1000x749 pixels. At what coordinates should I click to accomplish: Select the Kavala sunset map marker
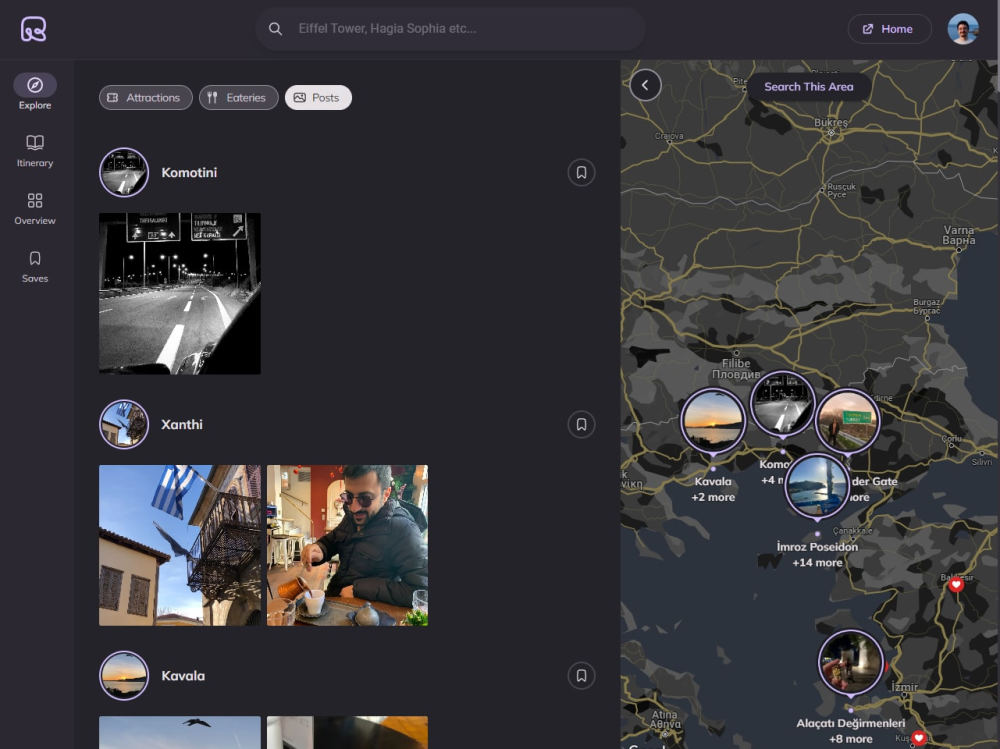(x=712, y=420)
